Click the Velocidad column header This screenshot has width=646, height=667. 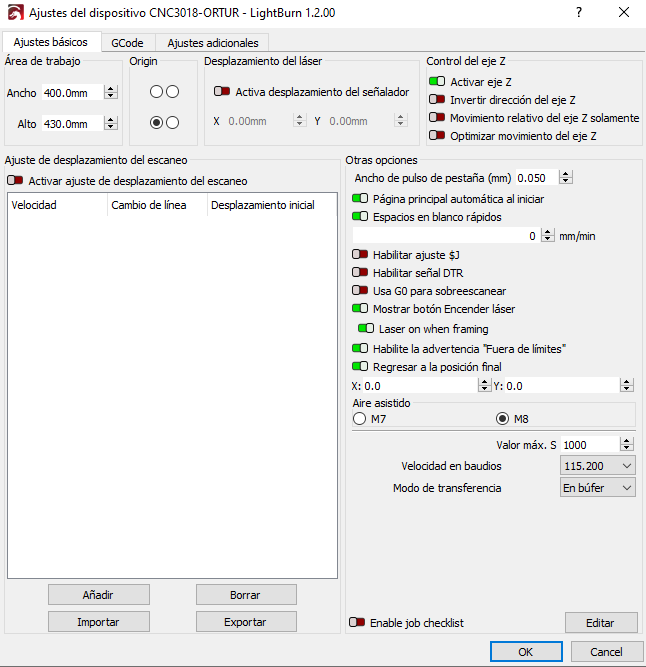click(57, 205)
